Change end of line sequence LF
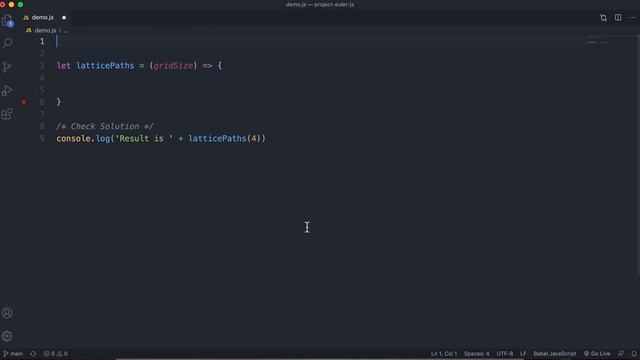 (523, 354)
